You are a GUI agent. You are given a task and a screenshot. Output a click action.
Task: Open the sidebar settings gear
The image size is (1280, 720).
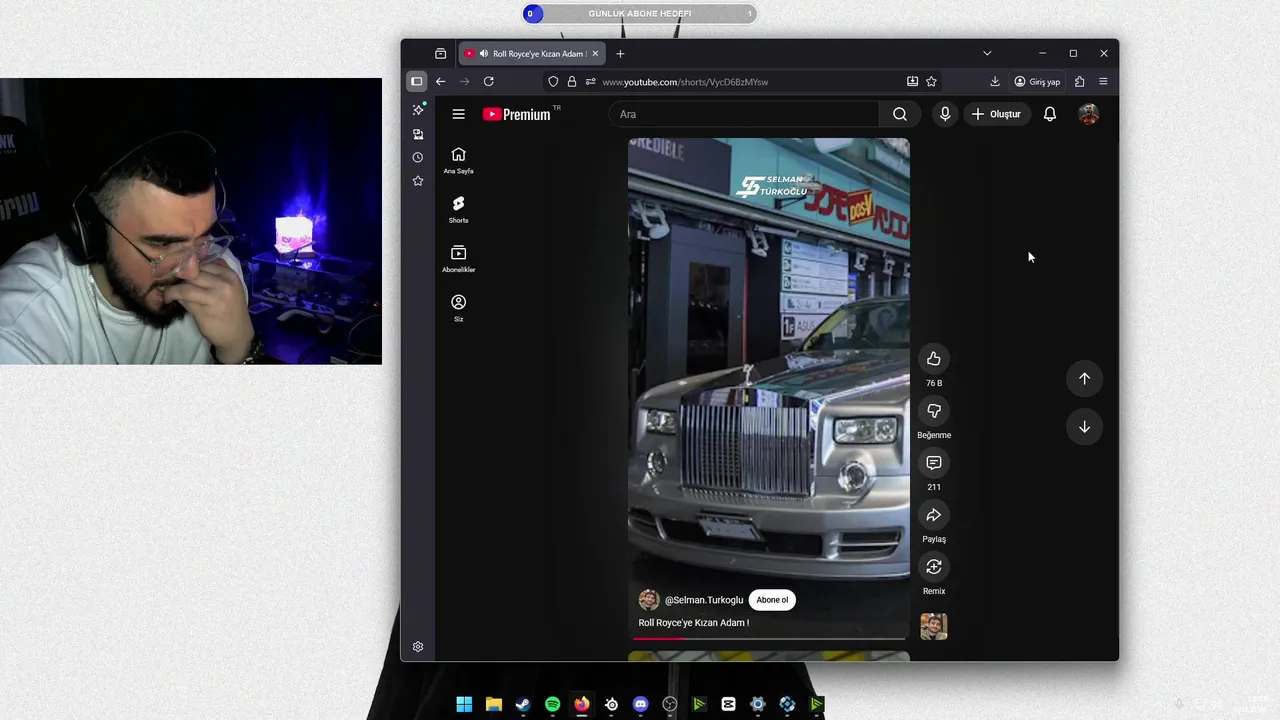click(418, 647)
